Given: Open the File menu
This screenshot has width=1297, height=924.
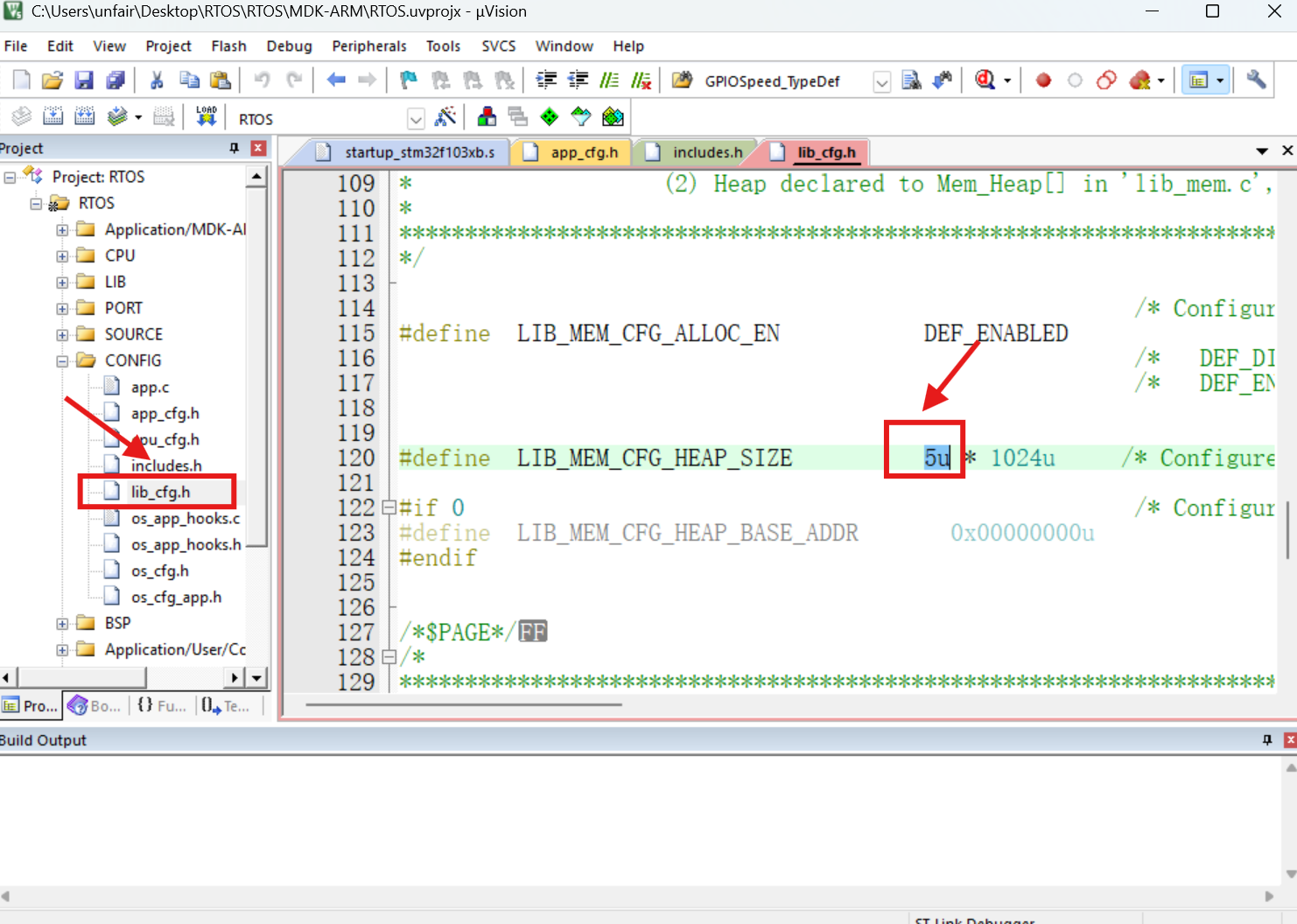Looking at the screenshot, I should point(16,46).
